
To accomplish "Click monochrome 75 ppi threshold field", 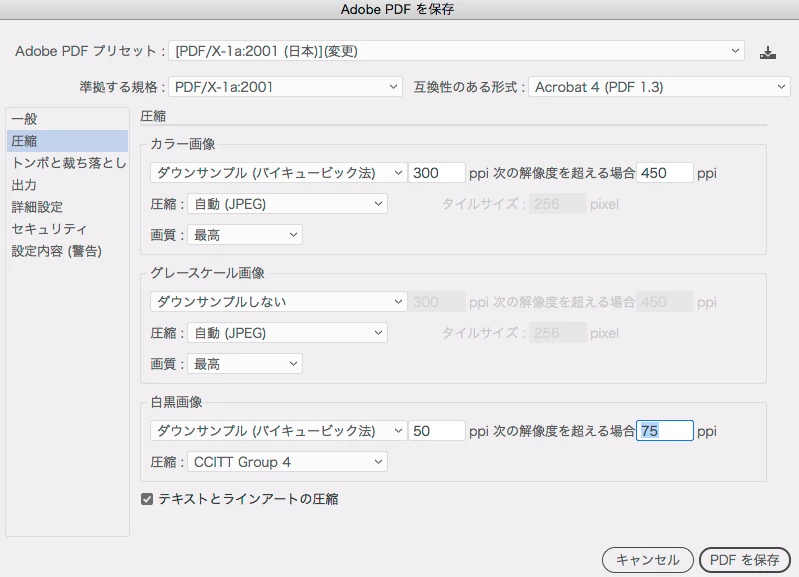I will coord(664,431).
